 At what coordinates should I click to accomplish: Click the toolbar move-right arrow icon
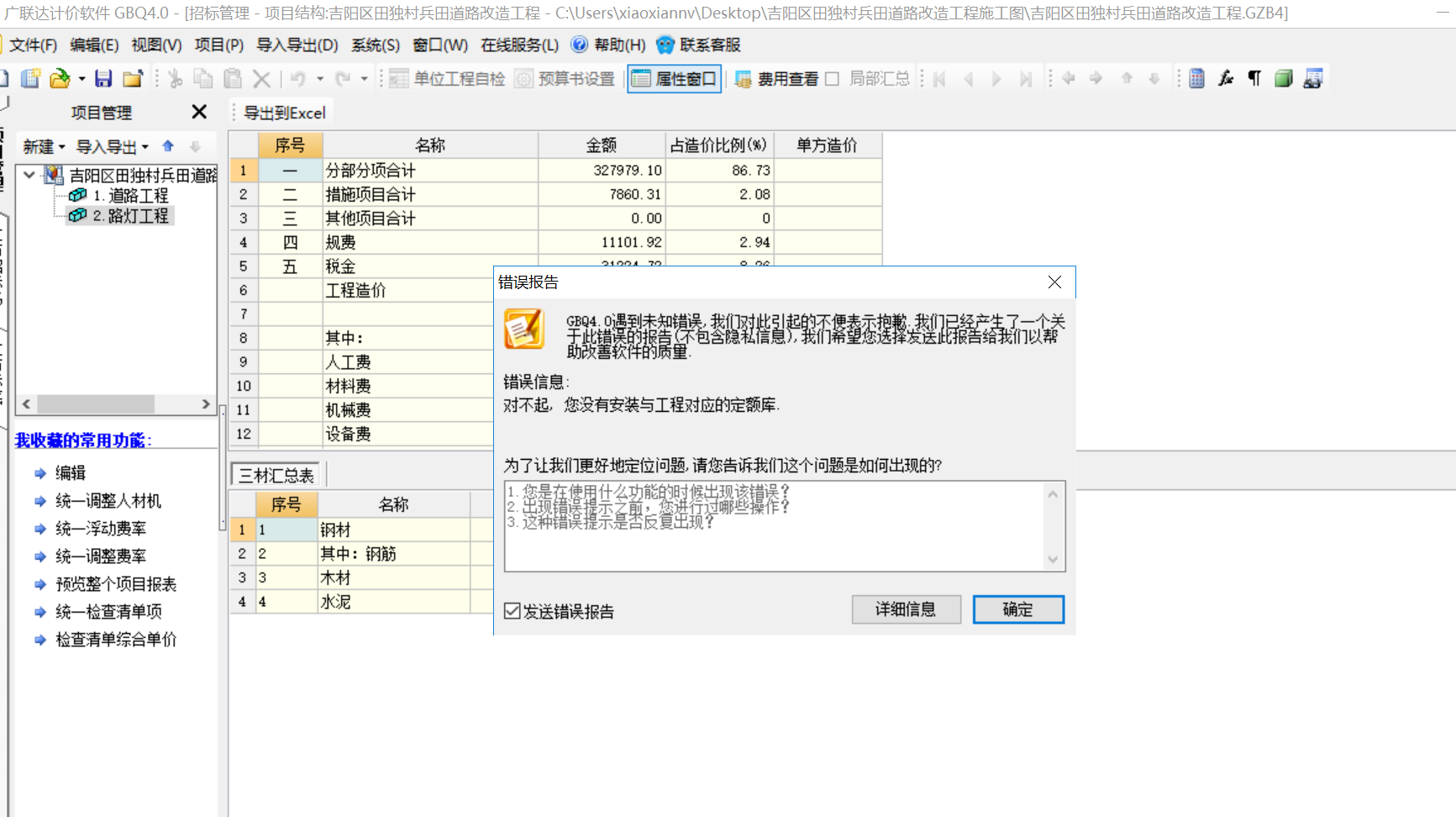[x=1096, y=78]
